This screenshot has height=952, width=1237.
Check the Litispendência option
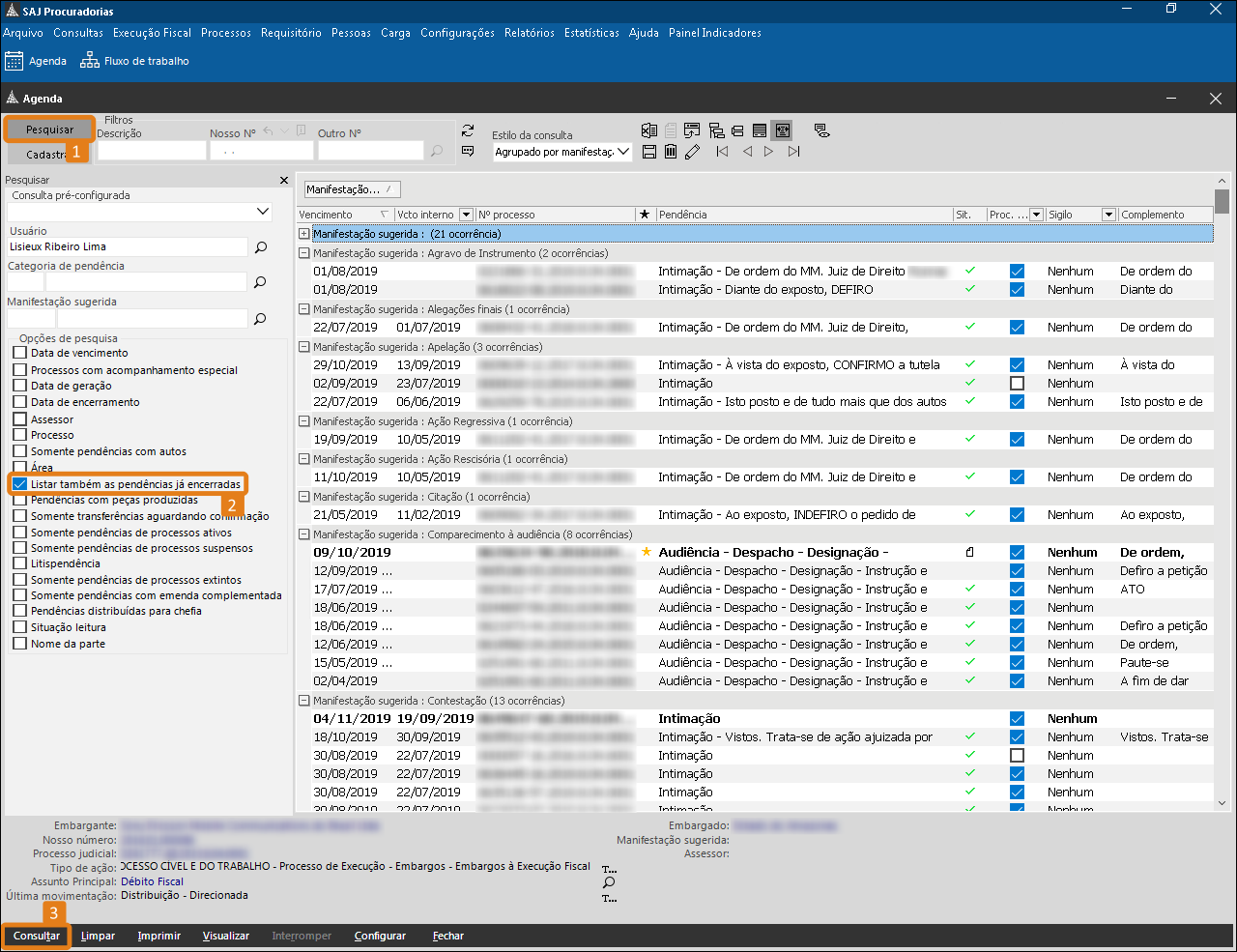point(19,563)
